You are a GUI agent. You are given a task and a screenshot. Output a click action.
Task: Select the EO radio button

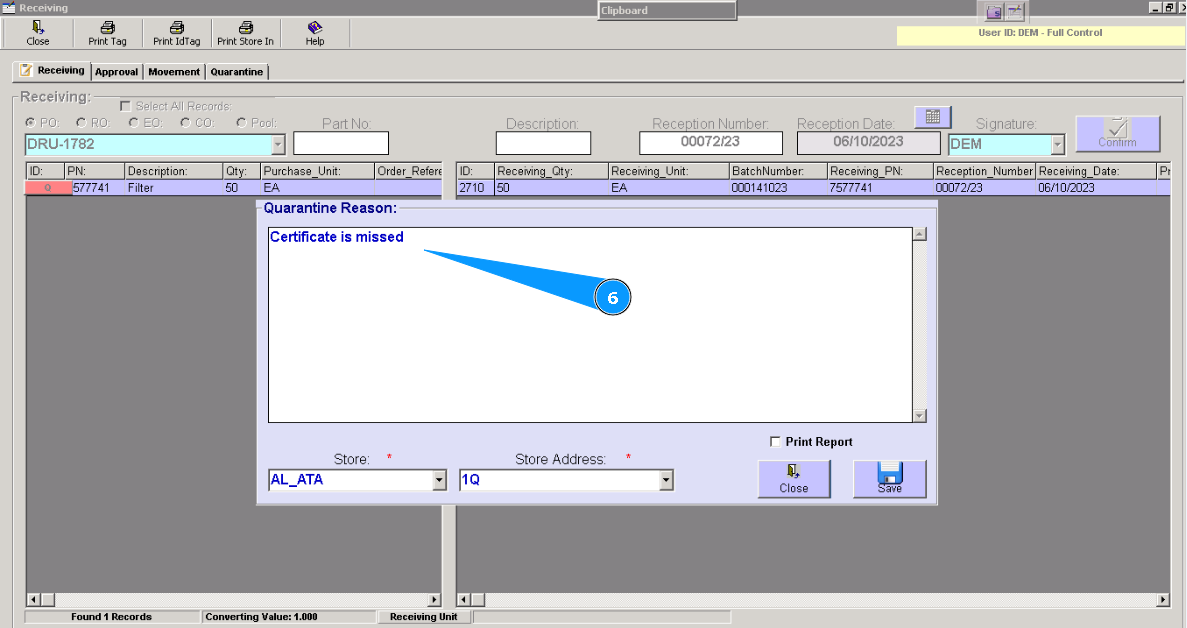pos(133,123)
